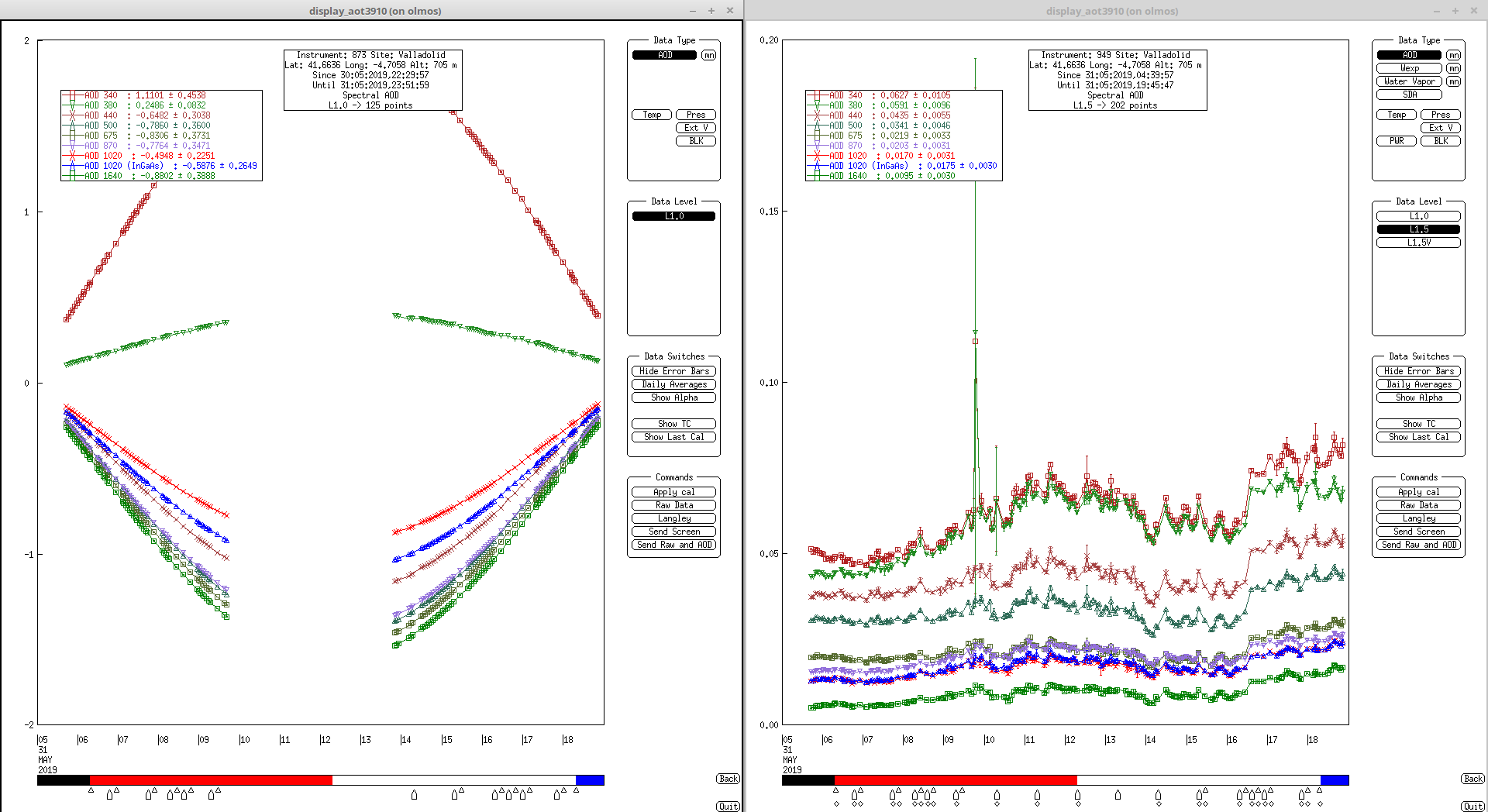Select Water Vapor data type

(1410, 81)
